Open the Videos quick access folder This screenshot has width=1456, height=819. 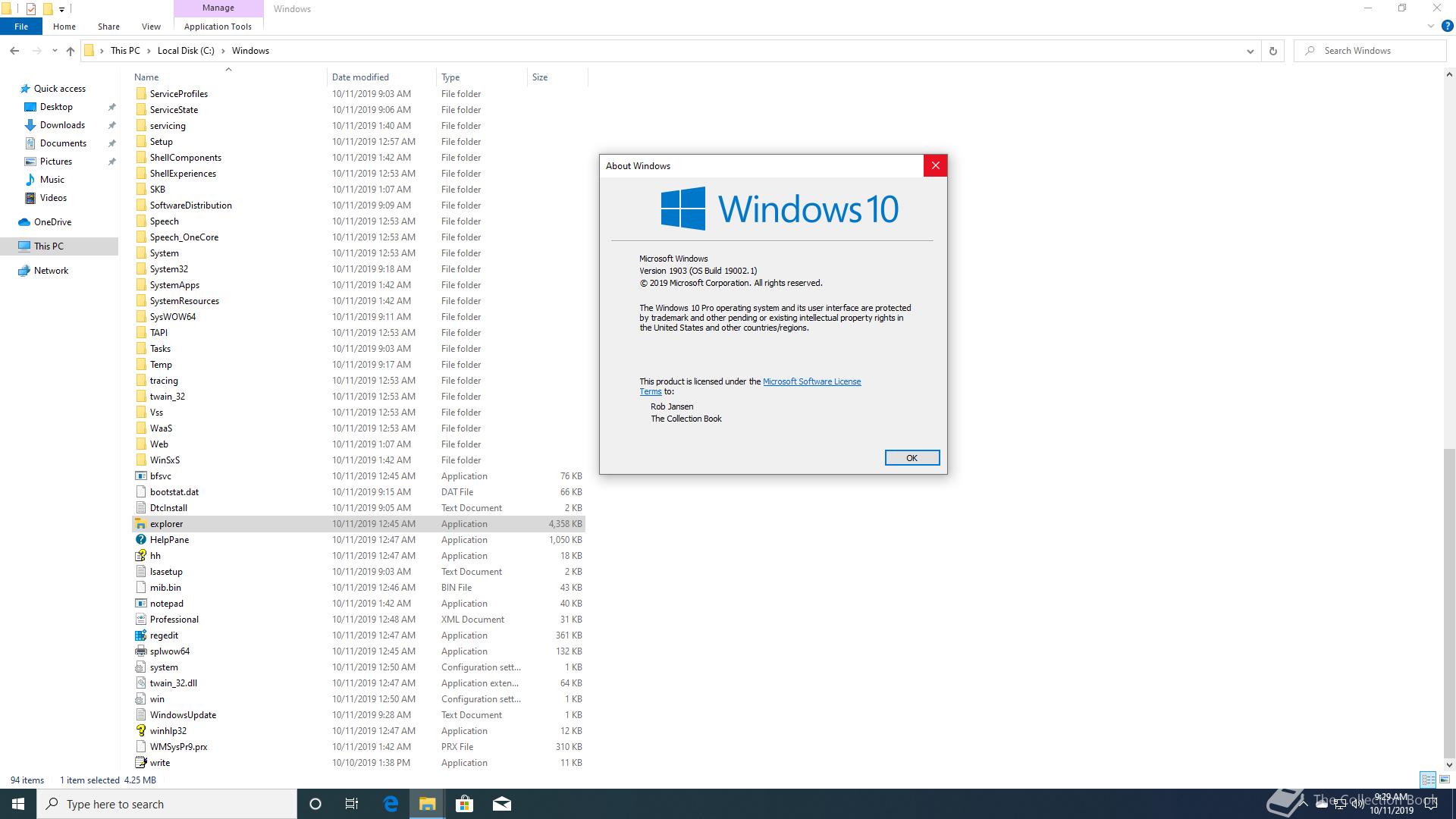53,198
